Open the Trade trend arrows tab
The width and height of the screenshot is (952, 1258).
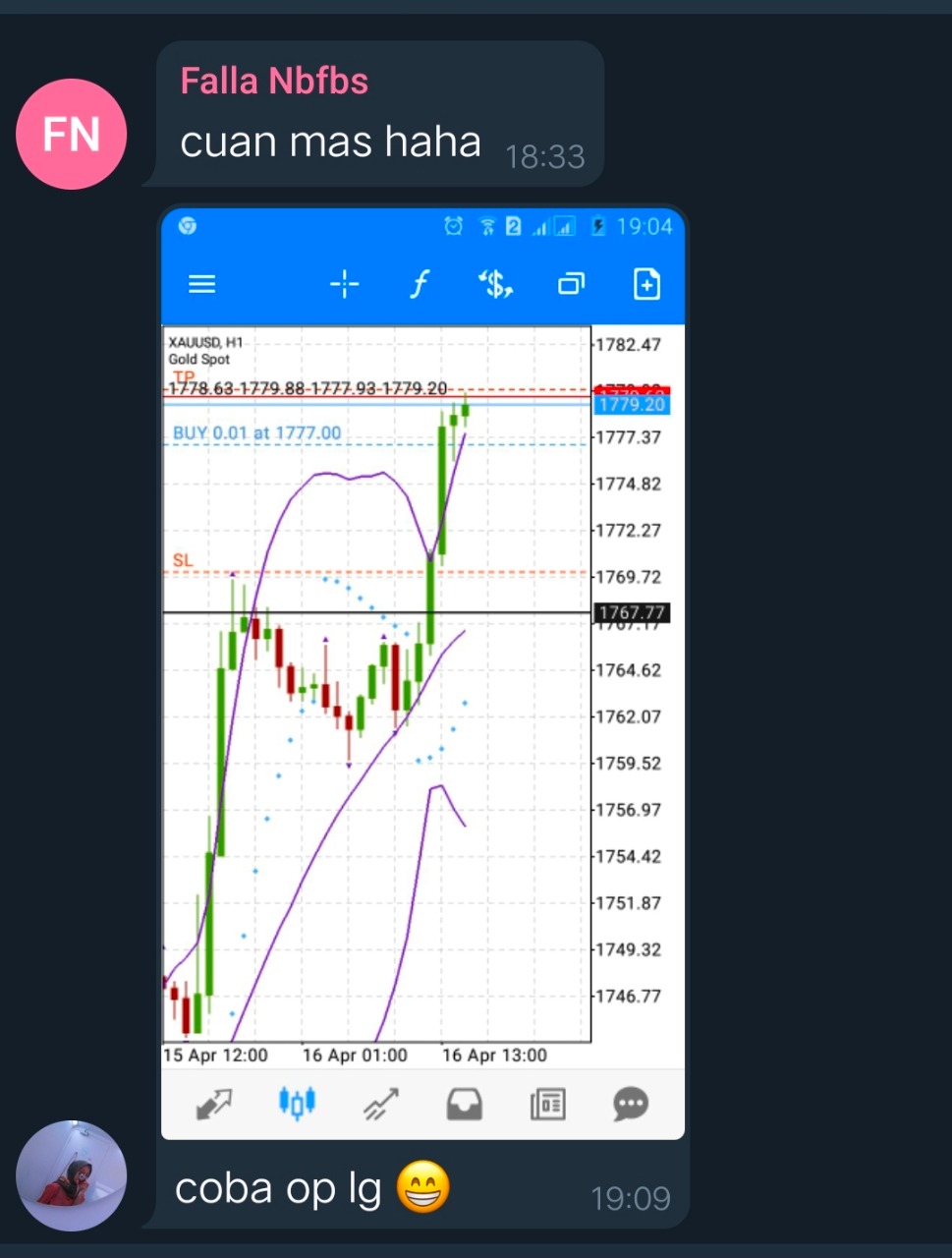(x=380, y=1105)
